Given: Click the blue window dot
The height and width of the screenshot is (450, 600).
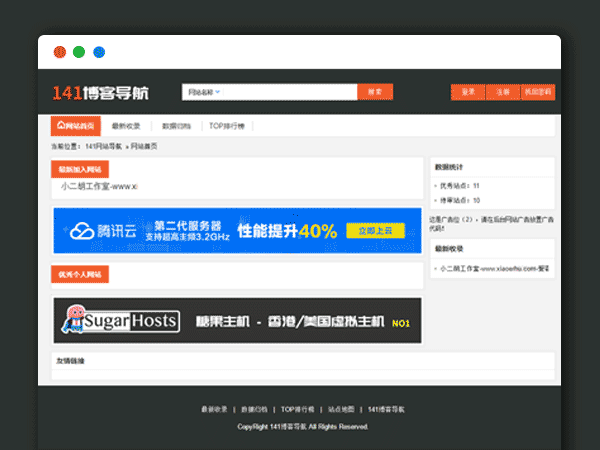Looking at the screenshot, I should tap(98, 52).
